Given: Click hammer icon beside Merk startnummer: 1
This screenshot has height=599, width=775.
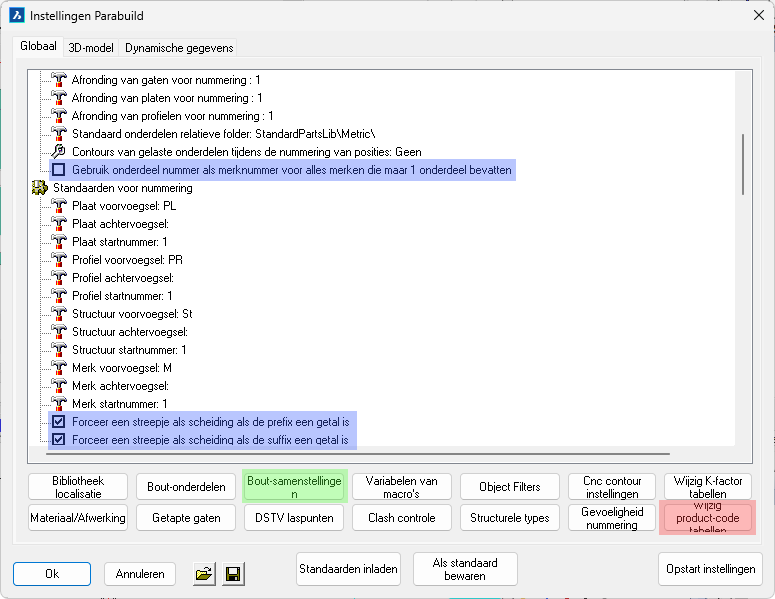Looking at the screenshot, I should coord(58,404).
